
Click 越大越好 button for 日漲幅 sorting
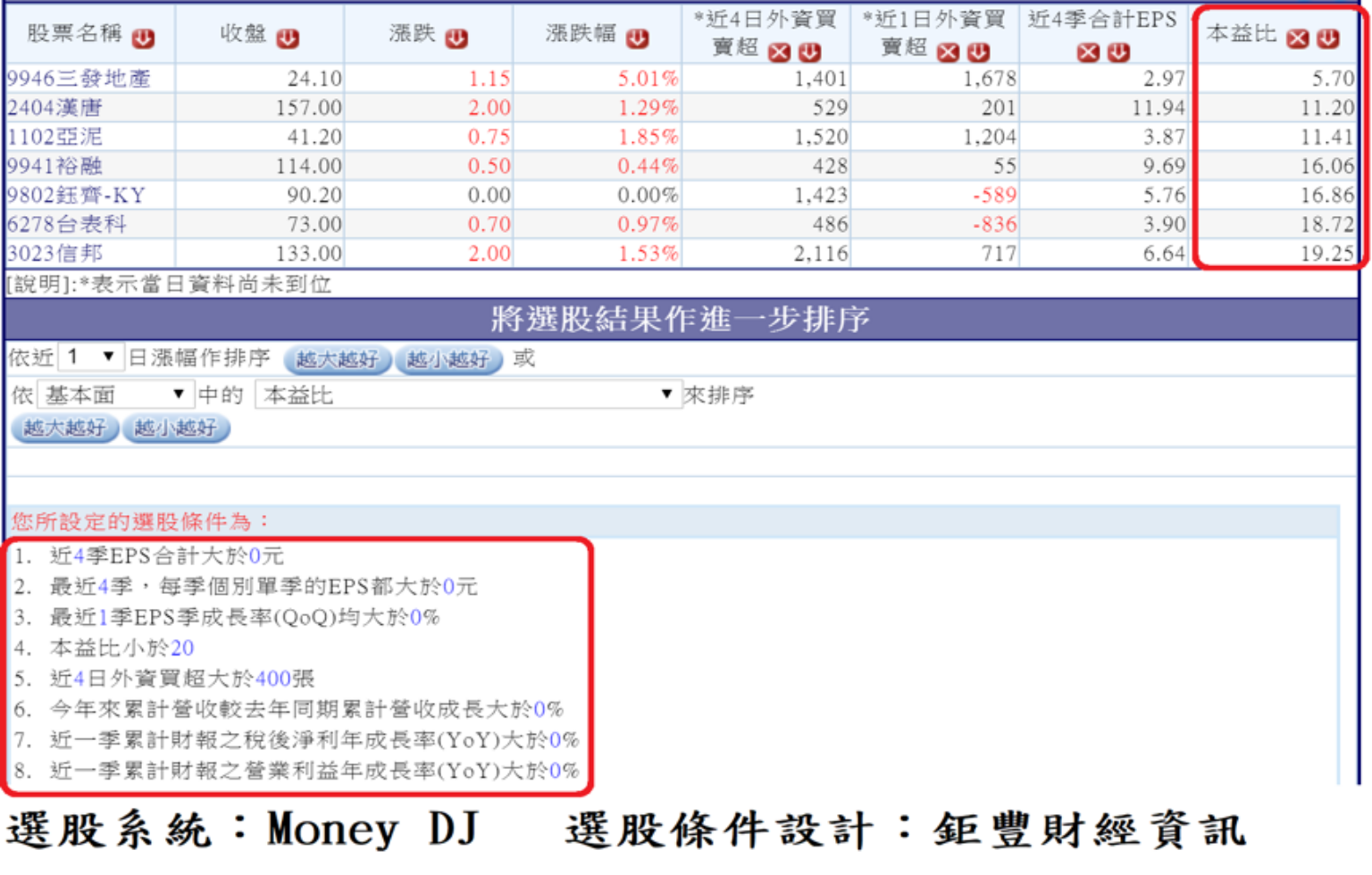pyautogui.click(x=337, y=360)
